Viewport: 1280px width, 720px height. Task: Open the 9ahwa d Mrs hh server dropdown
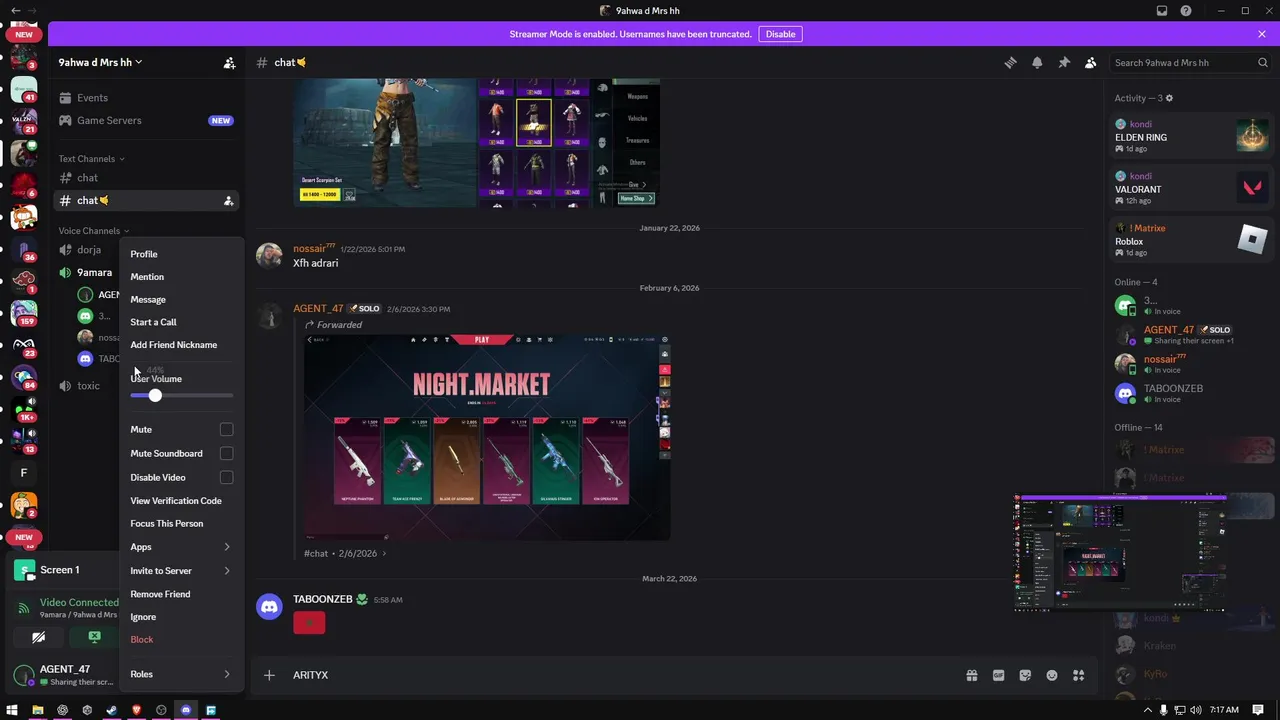[x=100, y=62]
